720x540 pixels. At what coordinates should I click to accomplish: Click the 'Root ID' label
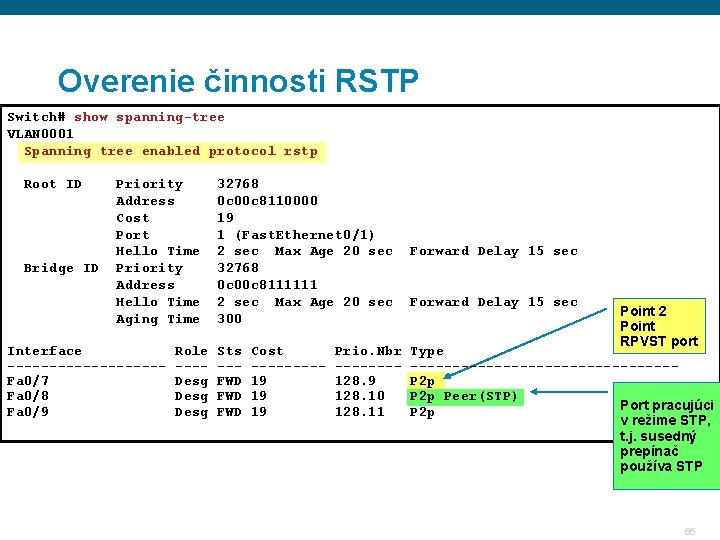52,184
